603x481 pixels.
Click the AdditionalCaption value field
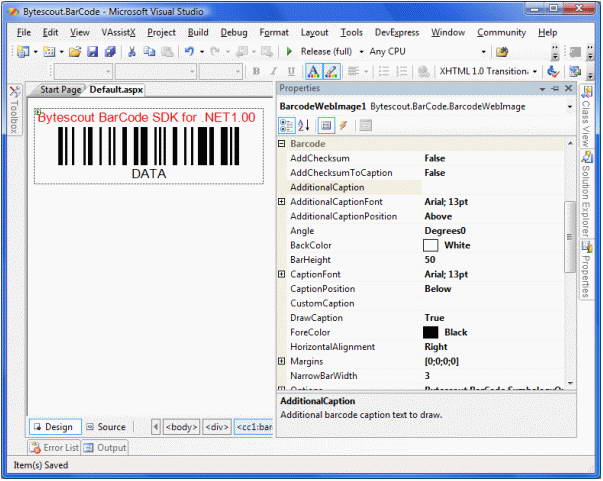[x=493, y=188]
